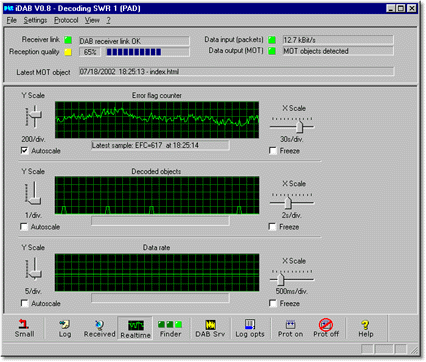Open the View menu
The width and height of the screenshot is (426, 362).
pyautogui.click(x=92, y=20)
